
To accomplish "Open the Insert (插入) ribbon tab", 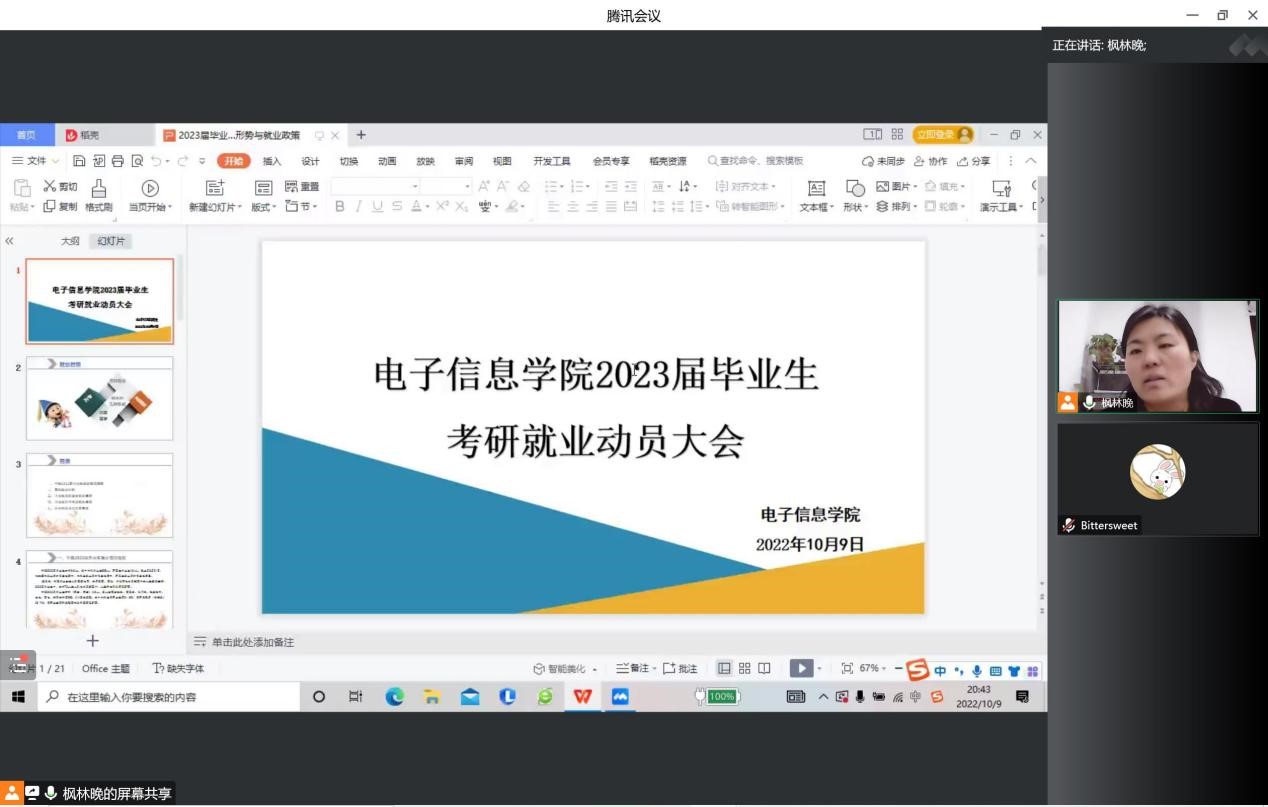I will (x=272, y=161).
